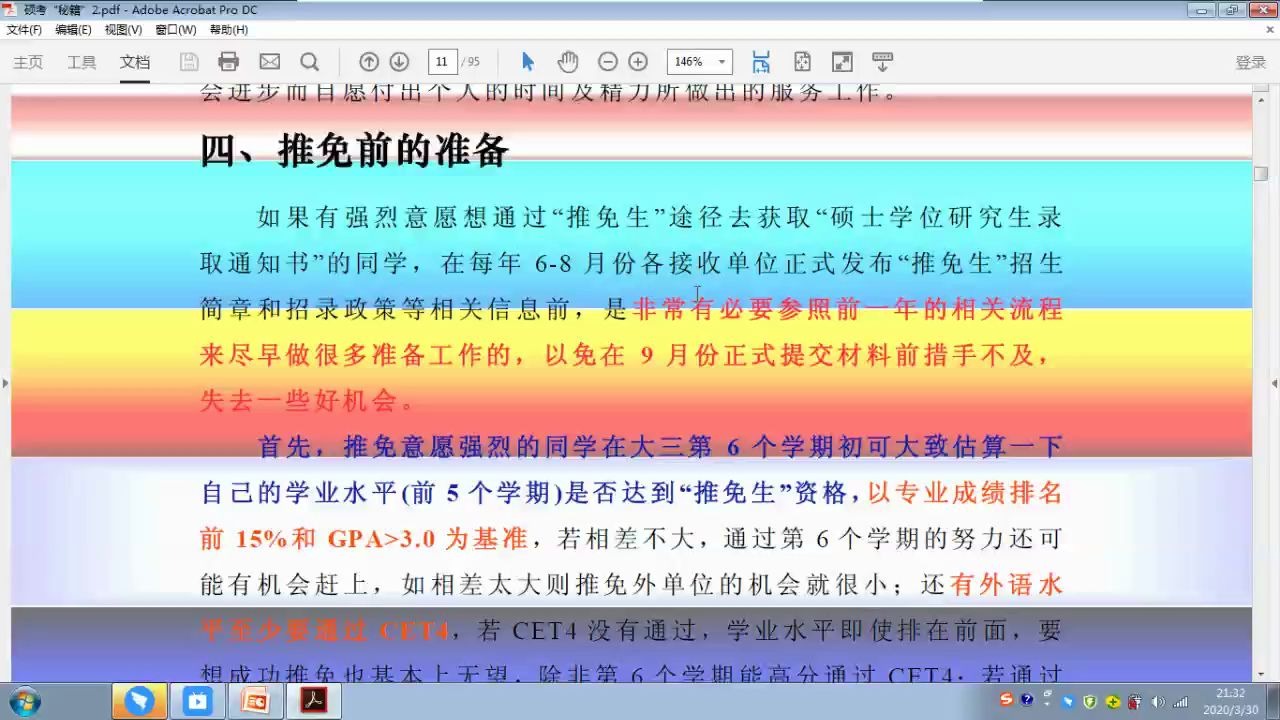1280x720 pixels.
Task: Click Show Desktop strip beside clock
Action: (x=1273, y=701)
